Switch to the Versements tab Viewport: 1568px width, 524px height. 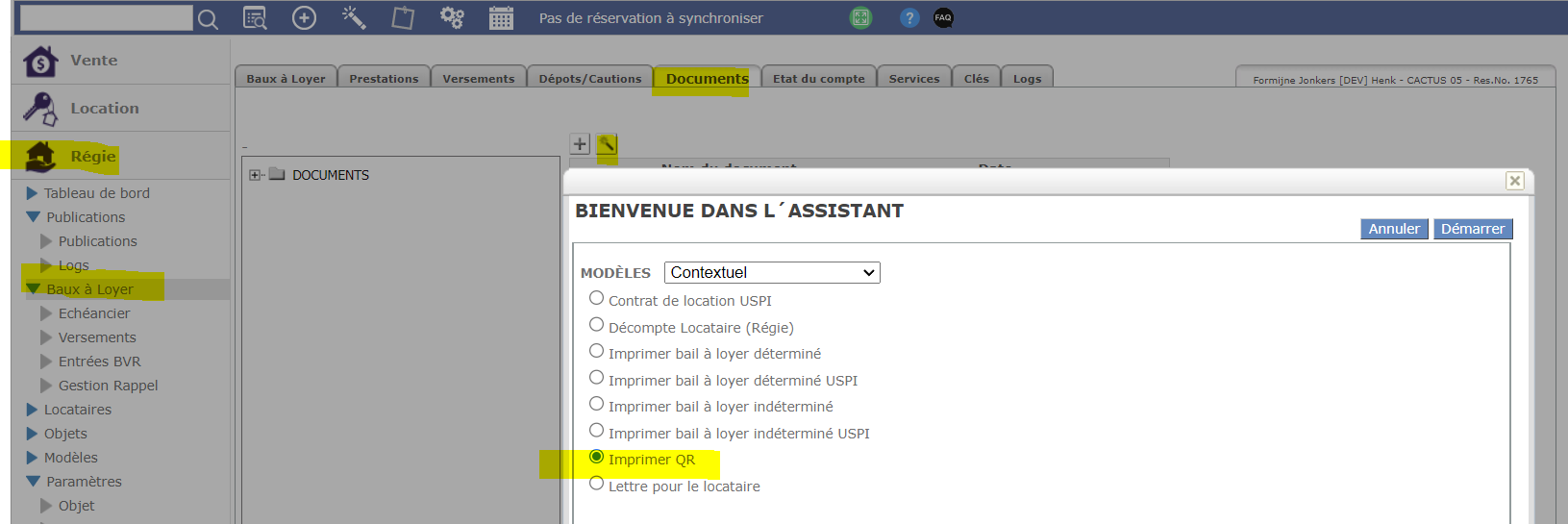coord(478,79)
